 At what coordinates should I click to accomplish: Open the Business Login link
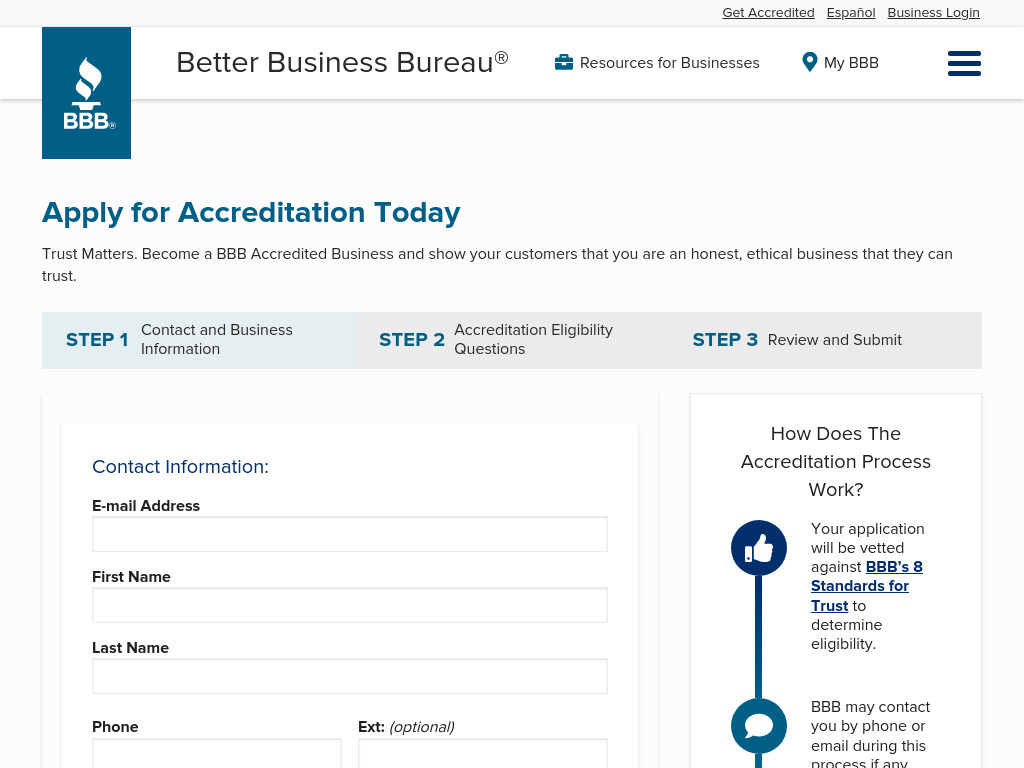pos(933,12)
